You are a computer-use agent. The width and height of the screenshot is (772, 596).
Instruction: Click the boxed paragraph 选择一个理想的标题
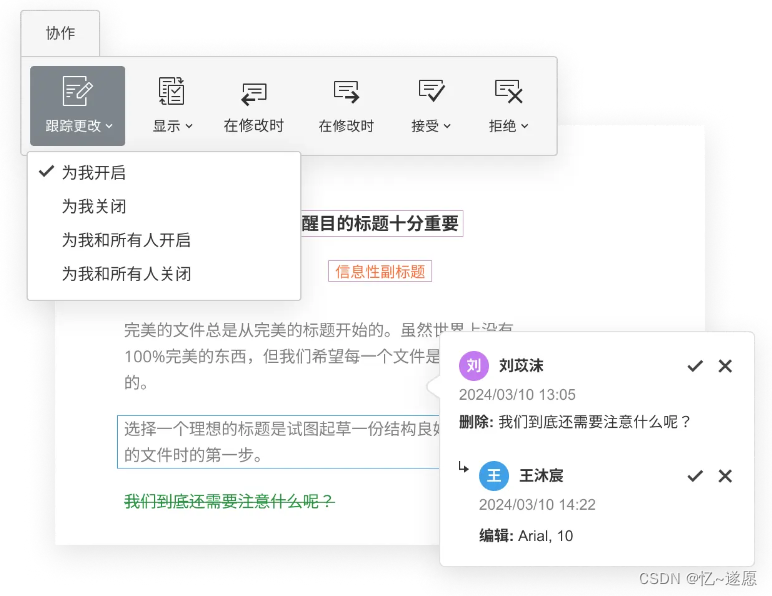tap(278, 442)
